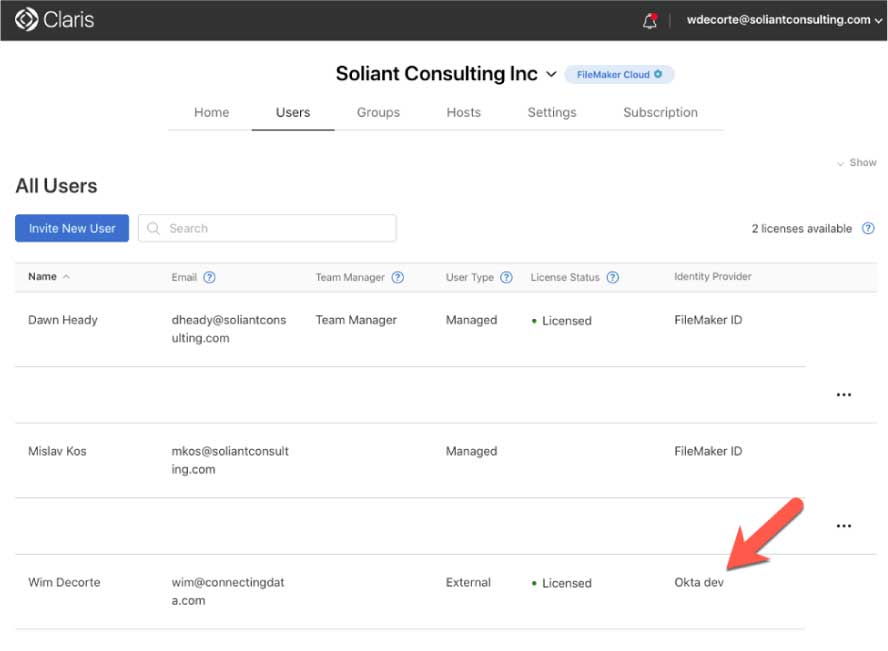Image resolution: width=888 pixels, height=651 pixels.
Task: Open the Hosts tab
Action: pos(463,112)
